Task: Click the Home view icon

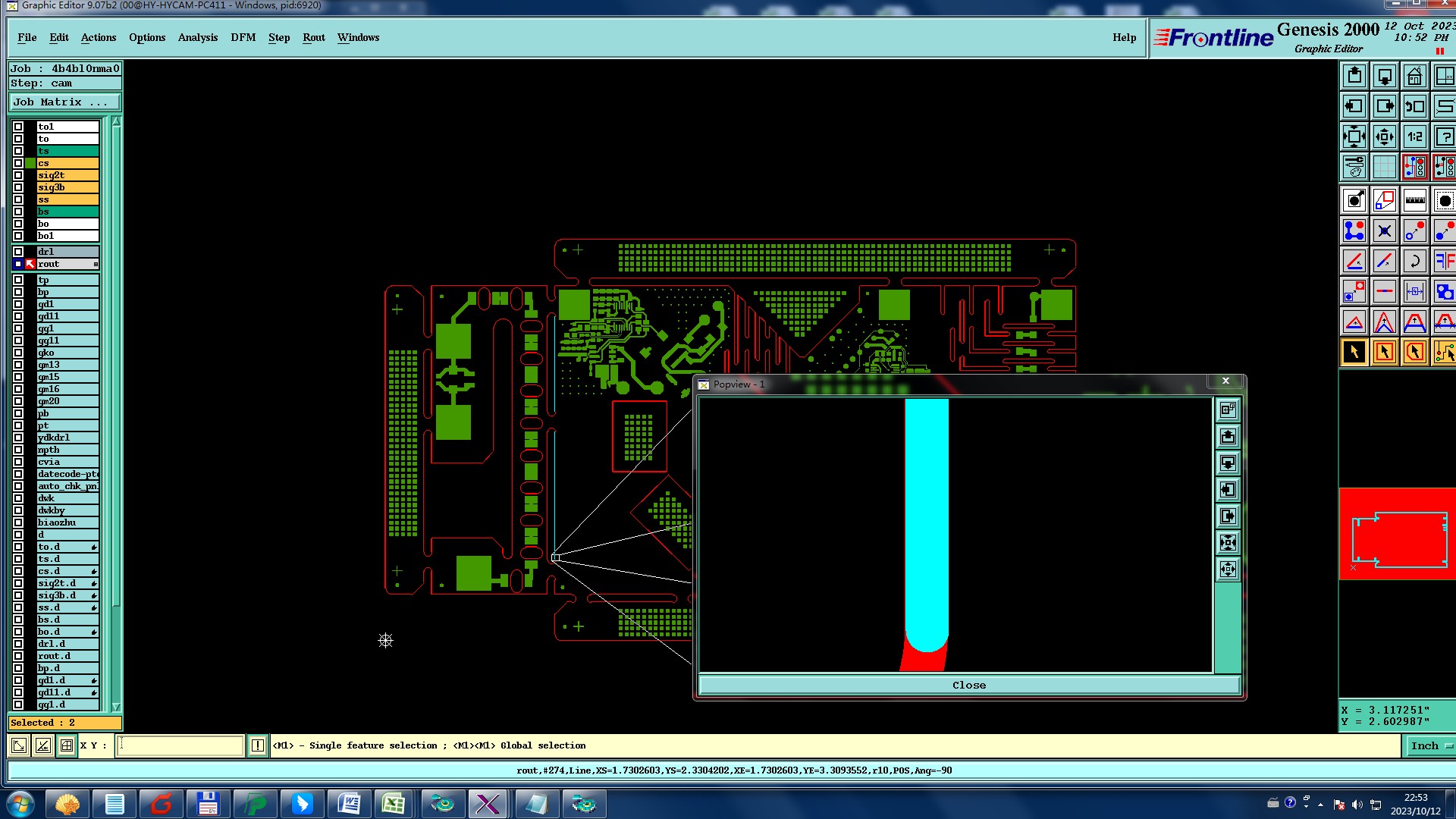Action: point(1414,77)
